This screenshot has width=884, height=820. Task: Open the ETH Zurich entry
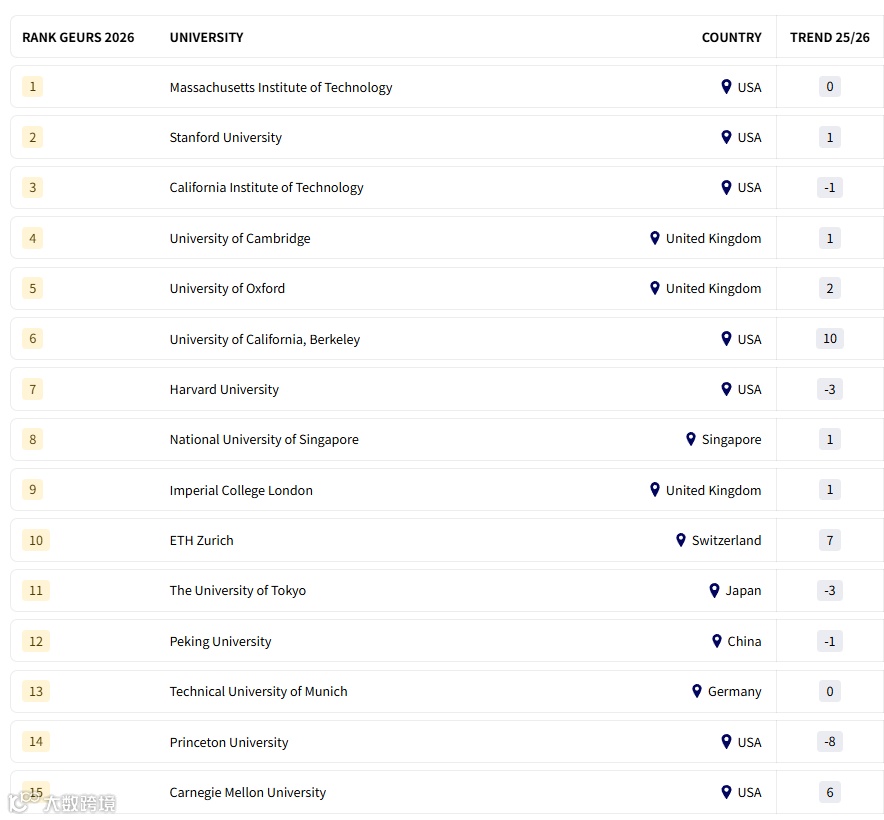tap(202, 540)
